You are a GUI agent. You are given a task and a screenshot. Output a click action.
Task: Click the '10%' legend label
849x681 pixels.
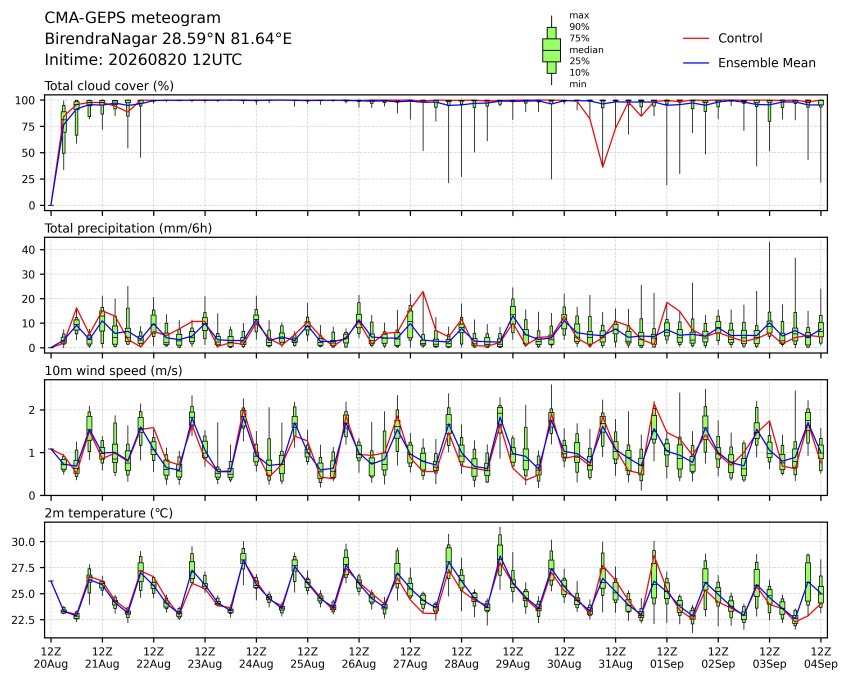579,73
